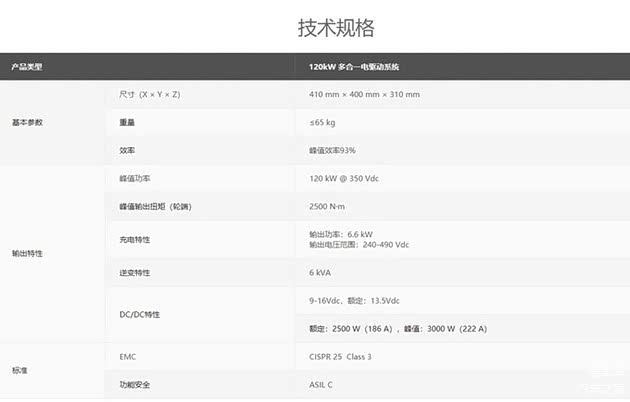The width and height of the screenshot is (630, 402).
Task: Select the CISPR 25 Class 3 value
Action: (340, 356)
